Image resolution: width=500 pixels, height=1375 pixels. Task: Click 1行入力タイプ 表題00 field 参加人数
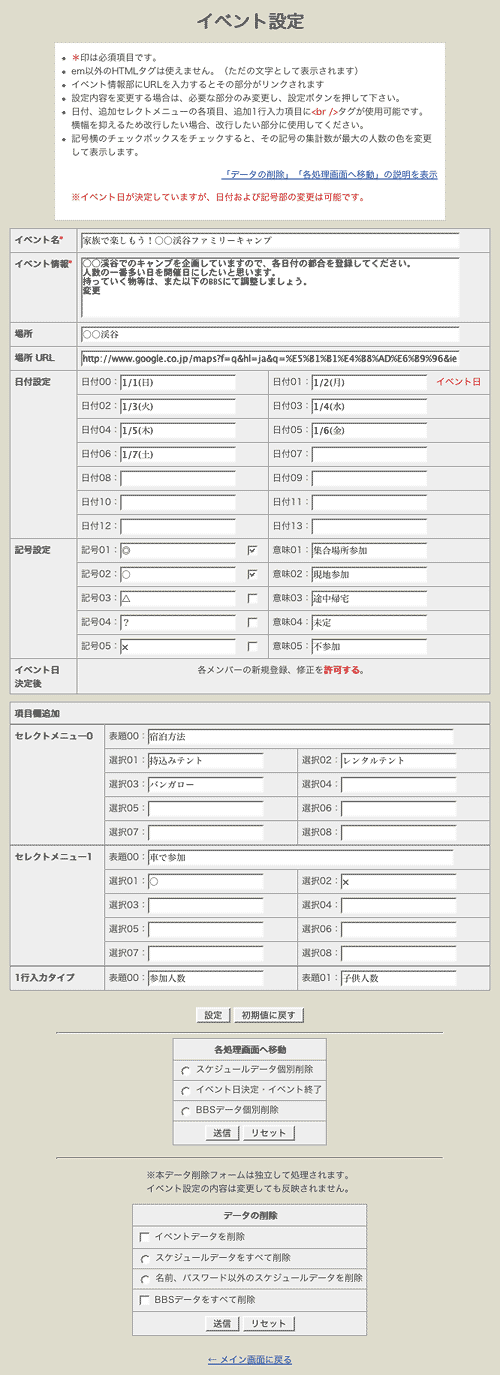(x=205, y=978)
